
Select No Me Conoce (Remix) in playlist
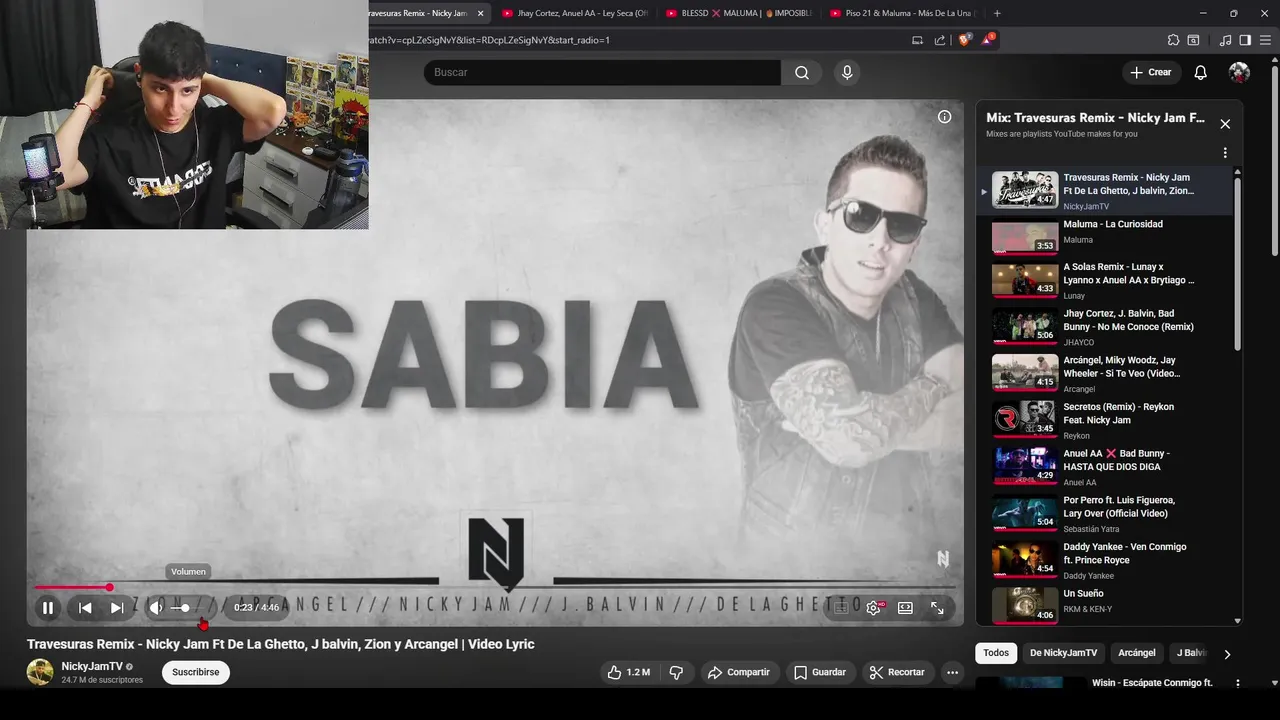click(1105, 327)
